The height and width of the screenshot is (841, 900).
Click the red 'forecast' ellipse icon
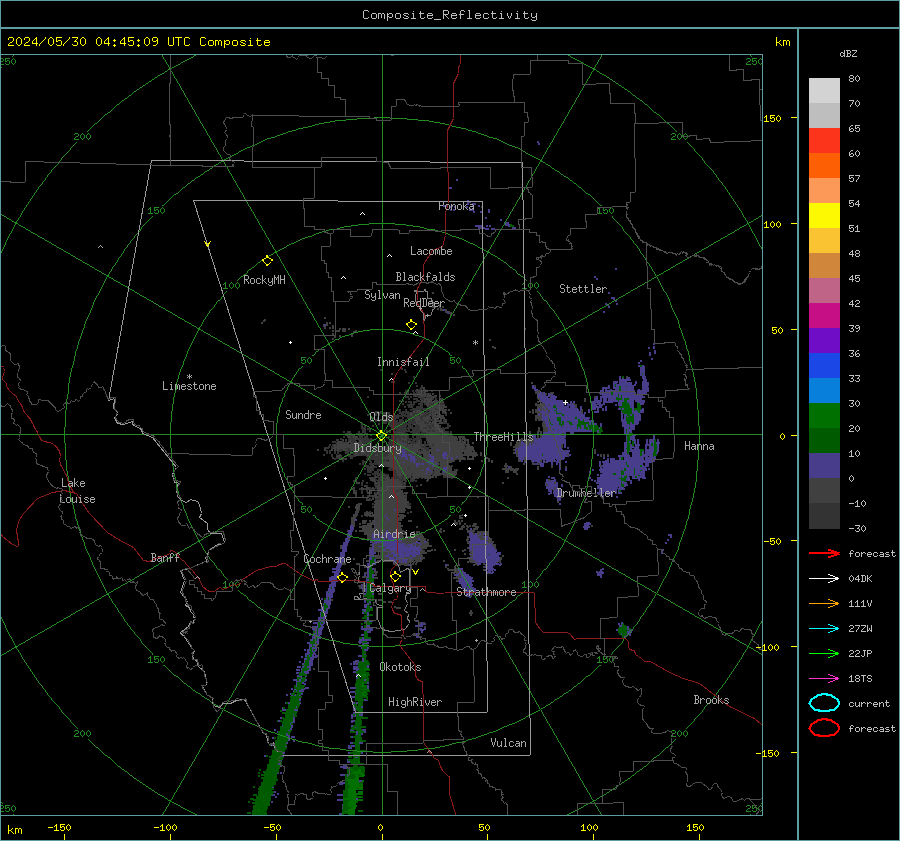pos(824,728)
